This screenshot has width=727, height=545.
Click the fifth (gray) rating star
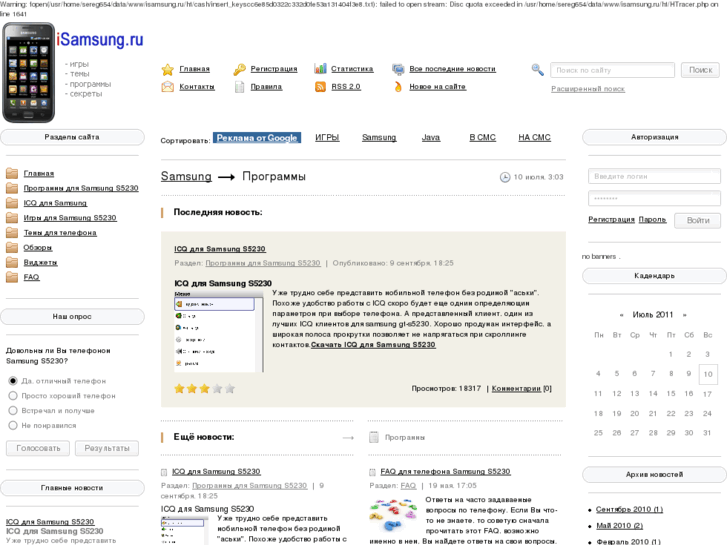pyautogui.click(x=230, y=389)
